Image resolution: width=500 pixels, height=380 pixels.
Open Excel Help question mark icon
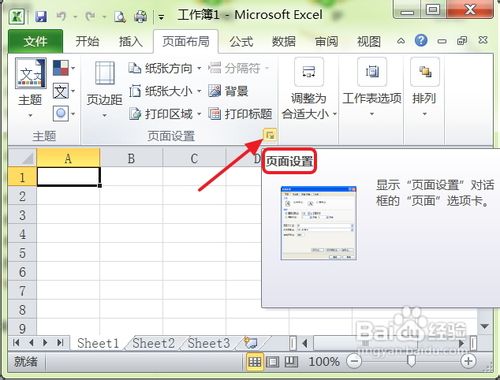pyautogui.click(x=421, y=41)
